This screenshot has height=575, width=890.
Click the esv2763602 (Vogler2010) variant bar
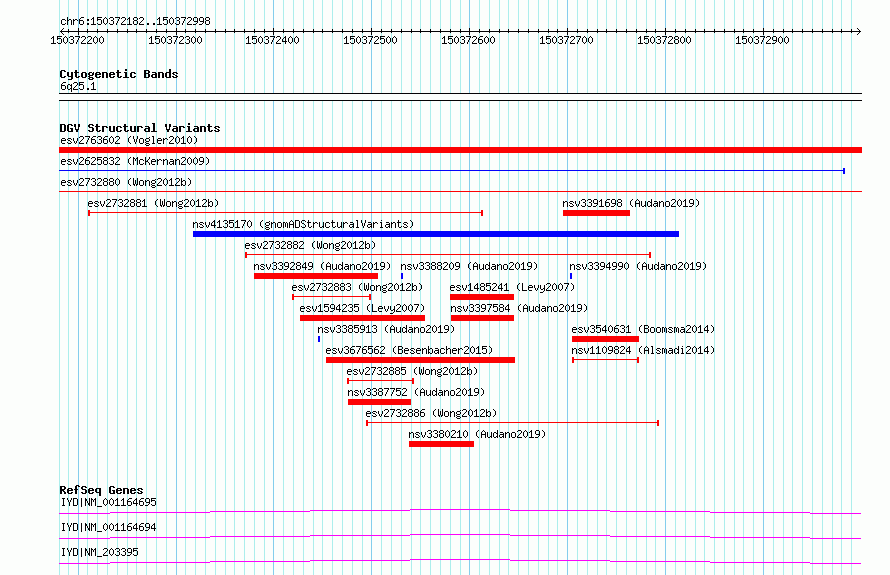[x=460, y=150]
